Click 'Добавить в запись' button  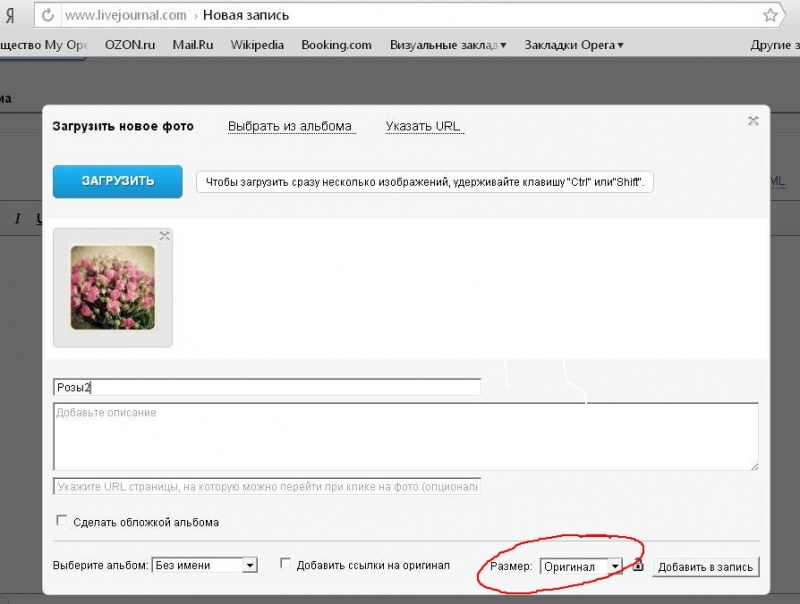pyautogui.click(x=706, y=567)
